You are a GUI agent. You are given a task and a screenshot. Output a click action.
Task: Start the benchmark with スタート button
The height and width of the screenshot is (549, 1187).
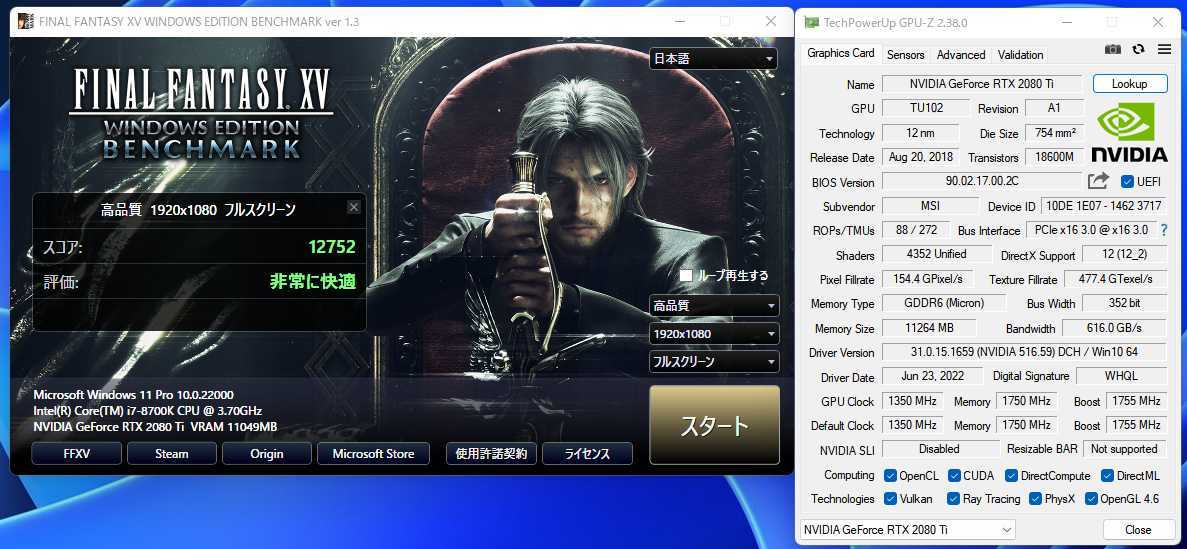[x=714, y=425]
